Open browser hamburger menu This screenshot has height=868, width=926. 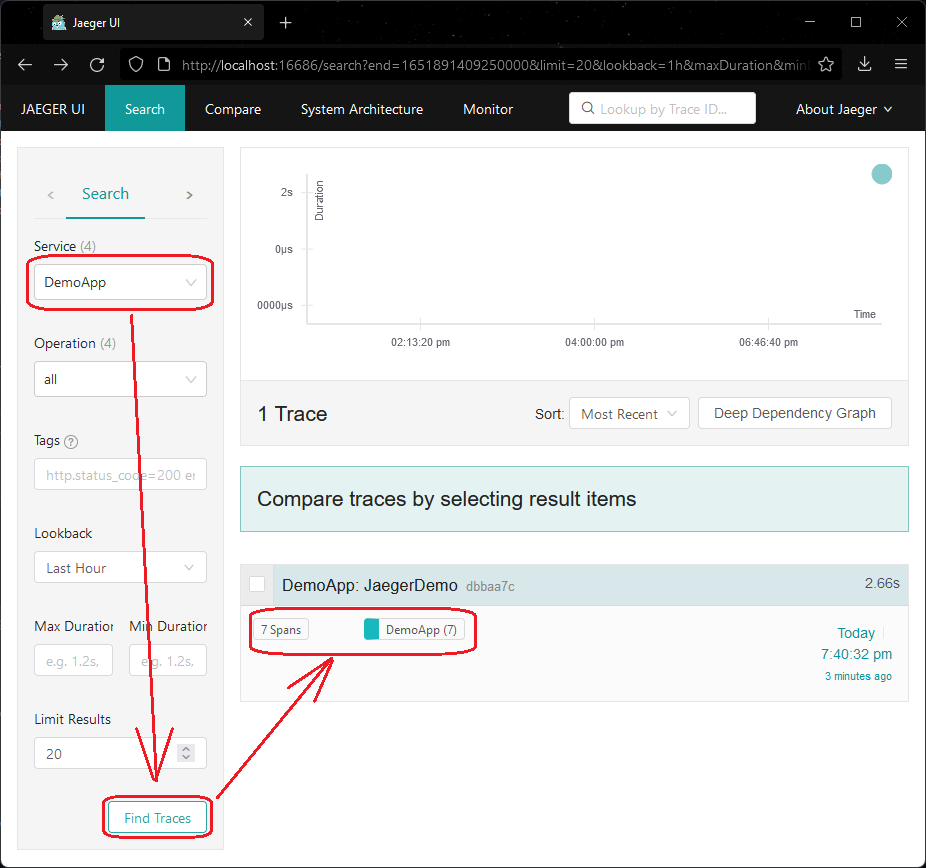pos(901,64)
